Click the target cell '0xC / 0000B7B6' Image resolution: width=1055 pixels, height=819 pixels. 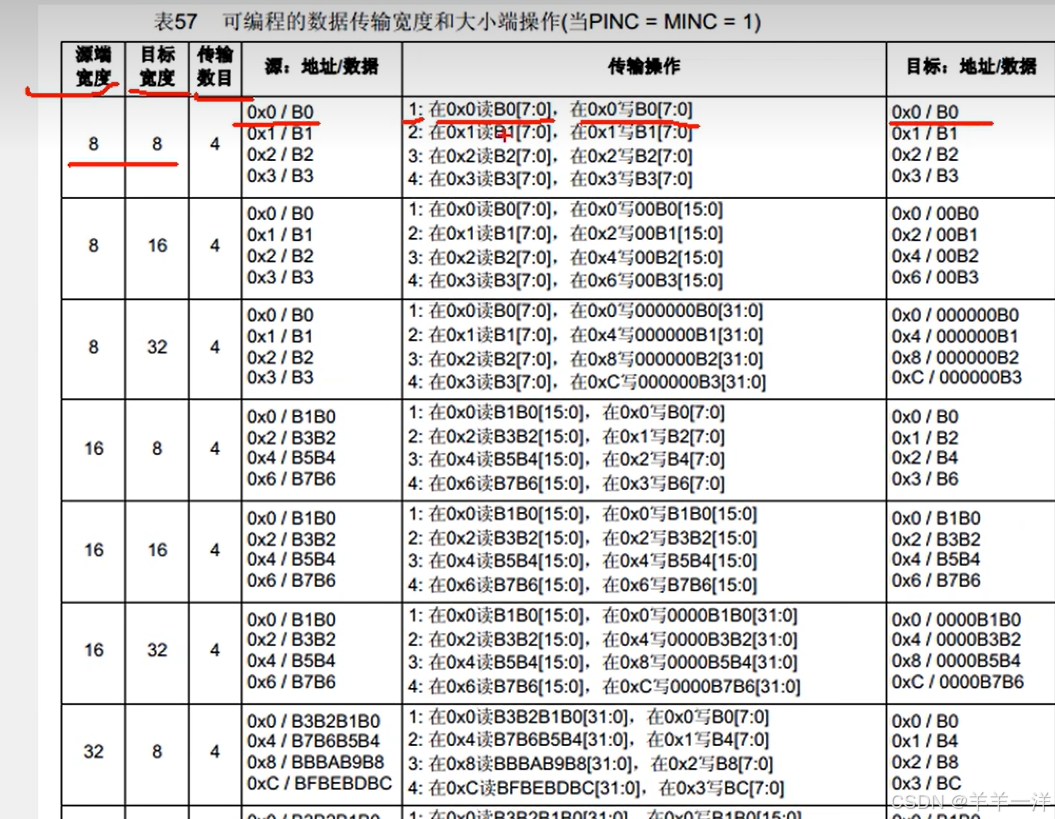pyautogui.click(x=957, y=682)
